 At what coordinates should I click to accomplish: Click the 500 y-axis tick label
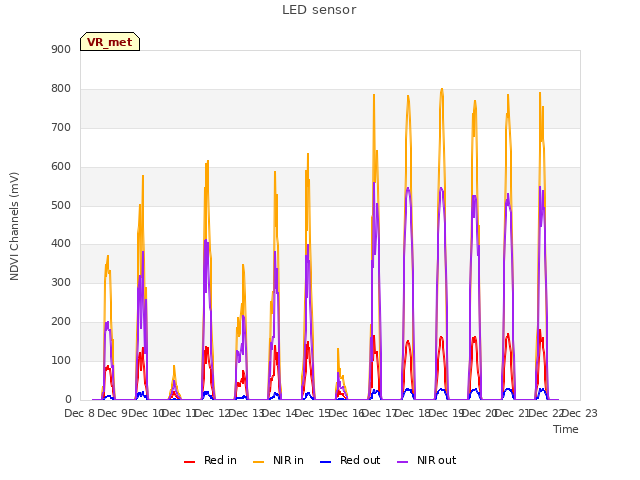[x=61, y=205]
